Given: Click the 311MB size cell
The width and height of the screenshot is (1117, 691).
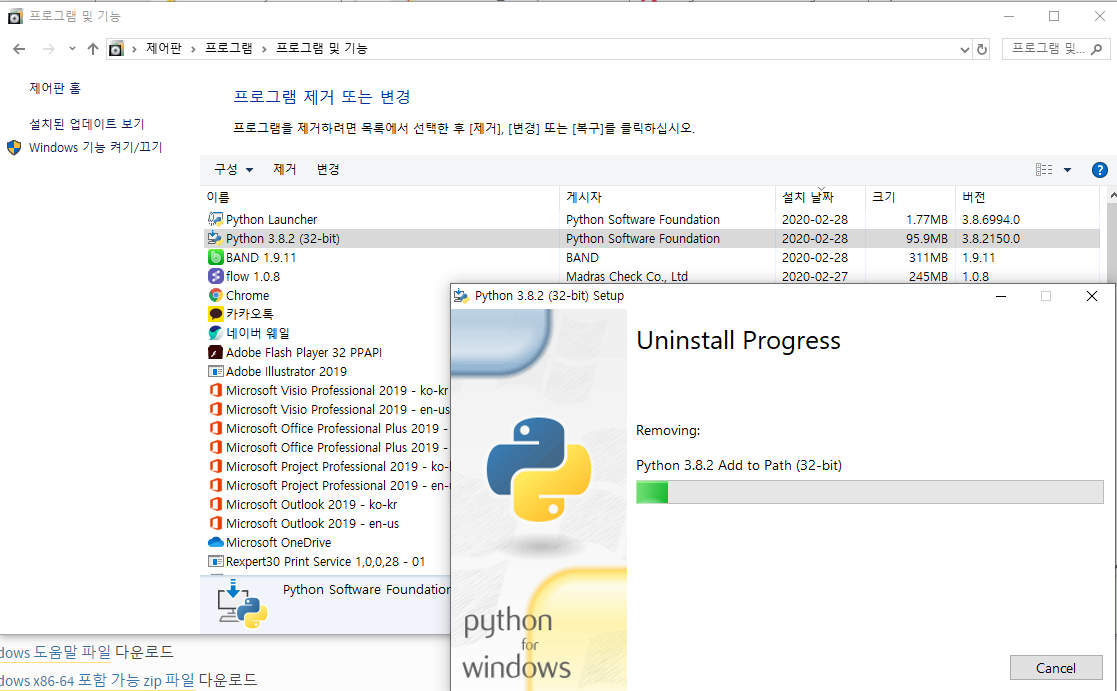Looking at the screenshot, I should [x=928, y=257].
